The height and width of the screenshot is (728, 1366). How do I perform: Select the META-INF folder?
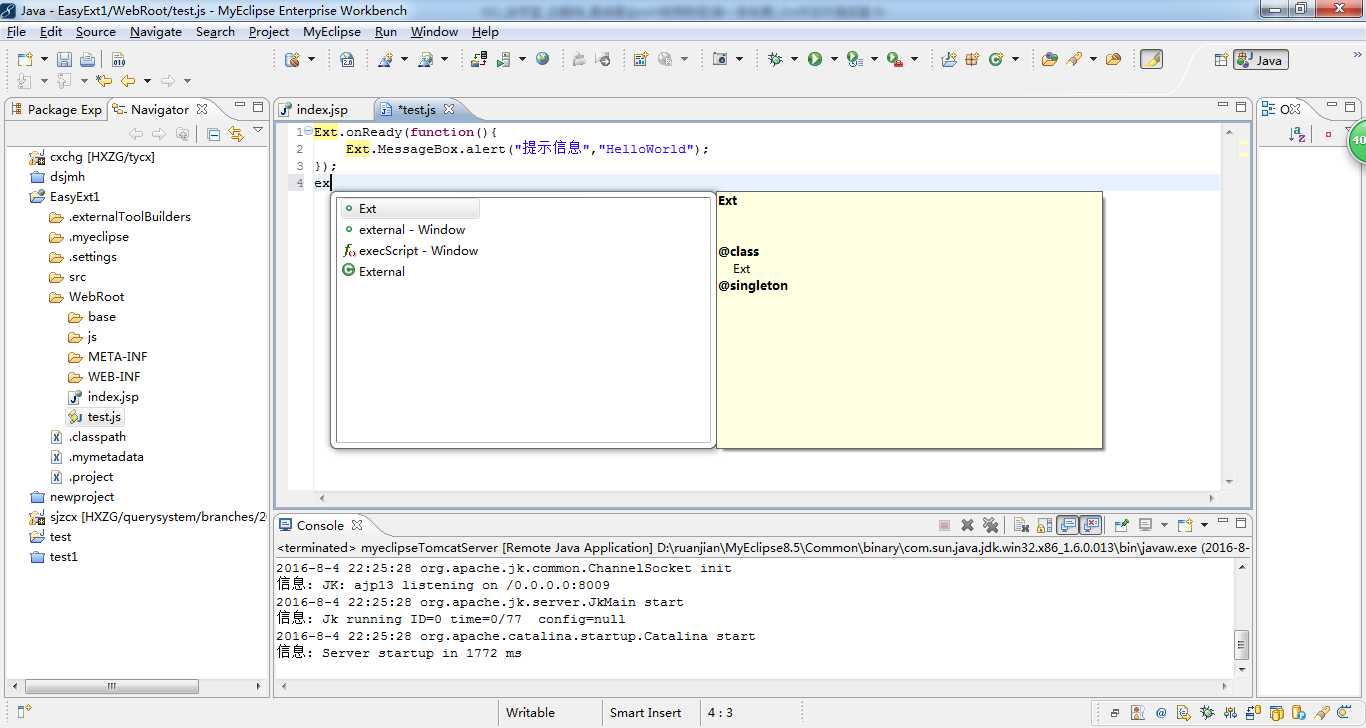click(x=117, y=357)
